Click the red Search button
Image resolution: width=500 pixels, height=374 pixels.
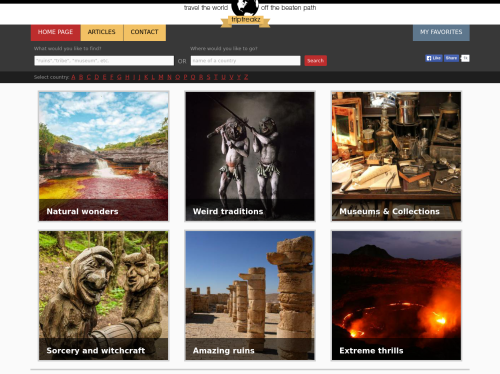point(315,61)
